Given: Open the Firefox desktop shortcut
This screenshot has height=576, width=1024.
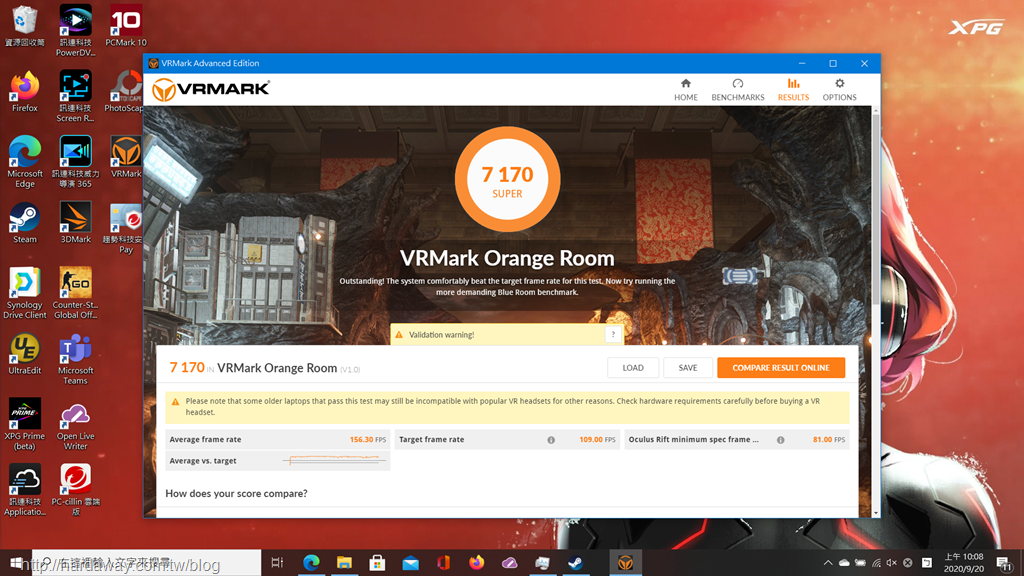Looking at the screenshot, I should 24,91.
